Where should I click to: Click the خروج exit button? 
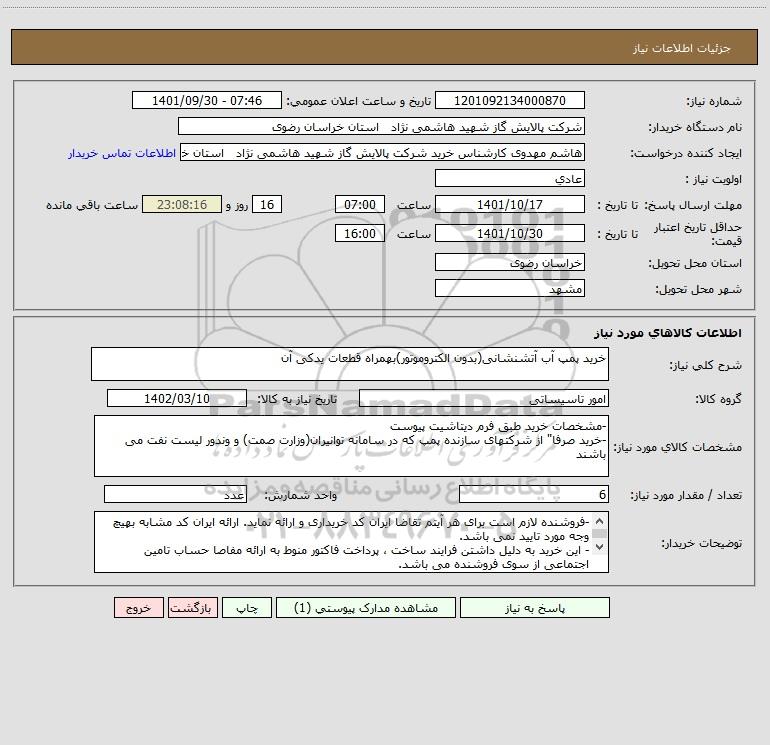138,608
